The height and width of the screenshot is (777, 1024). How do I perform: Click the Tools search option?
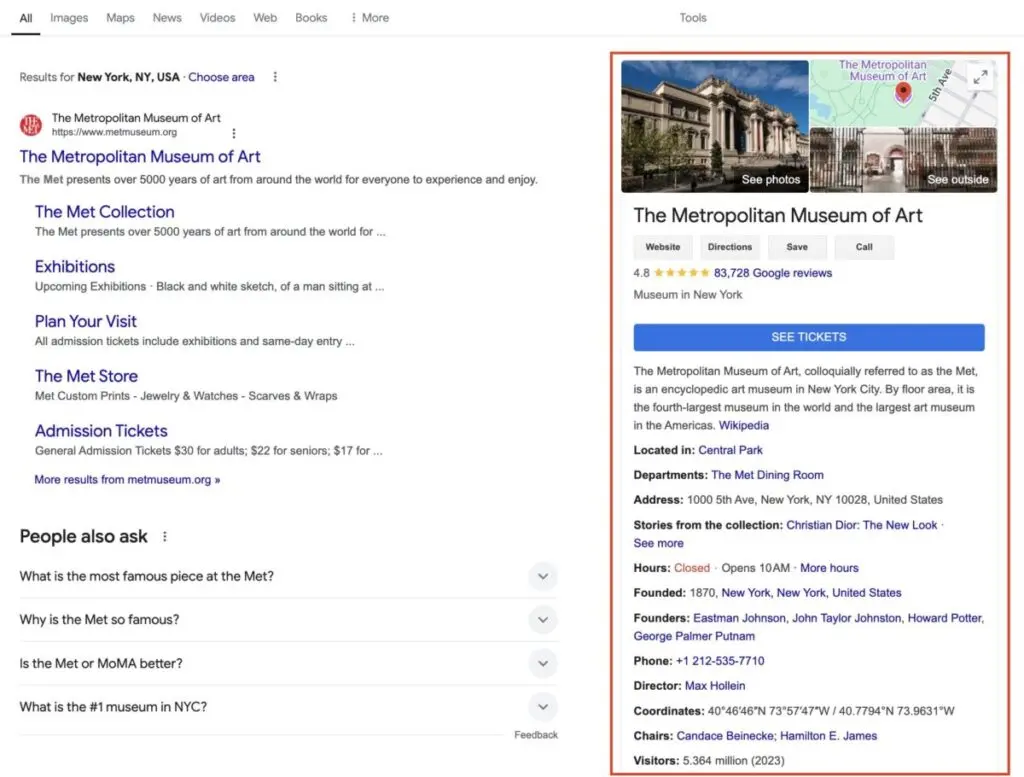tap(693, 18)
